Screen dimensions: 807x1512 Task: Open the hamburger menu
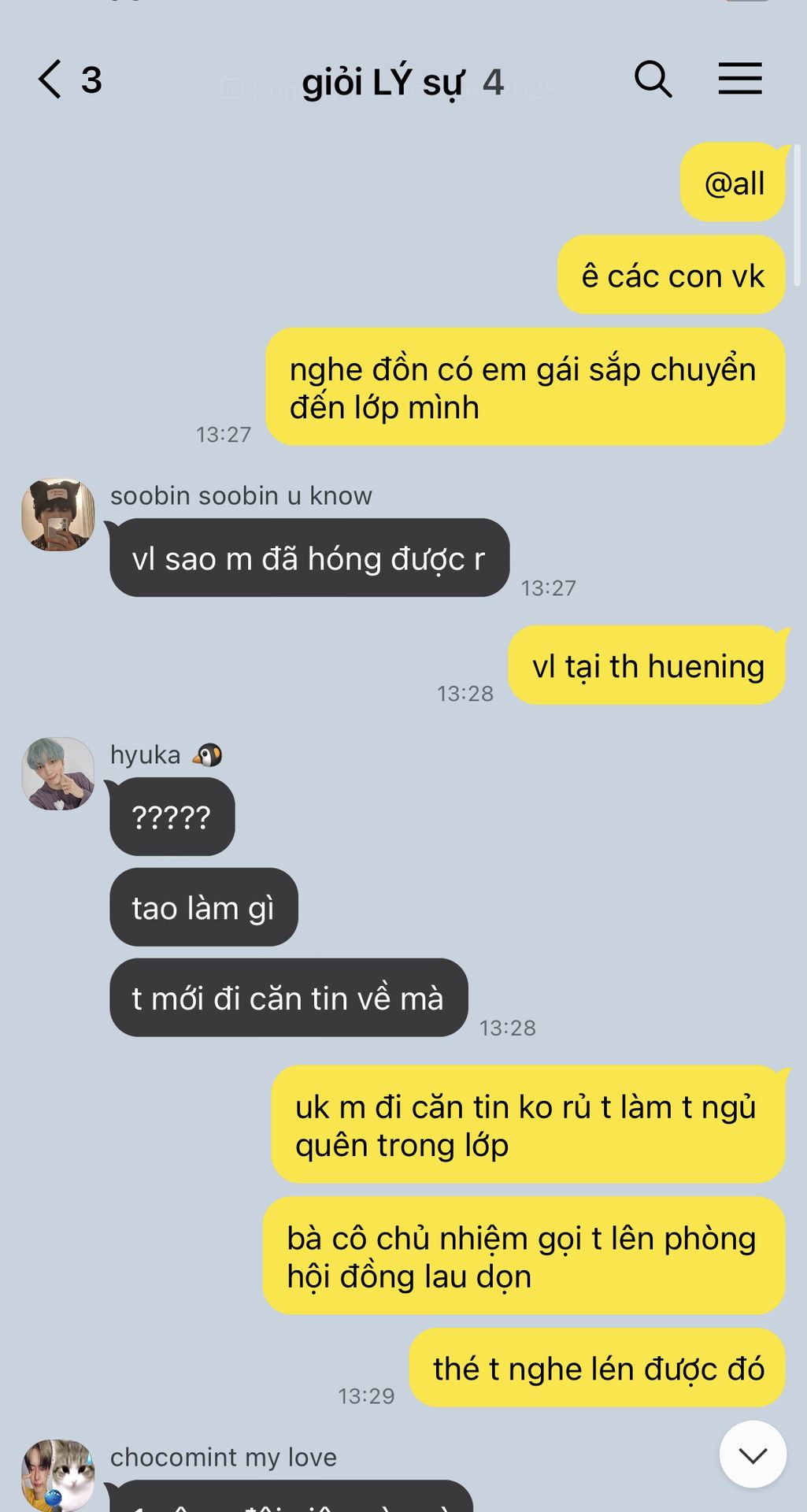pyautogui.click(x=740, y=79)
